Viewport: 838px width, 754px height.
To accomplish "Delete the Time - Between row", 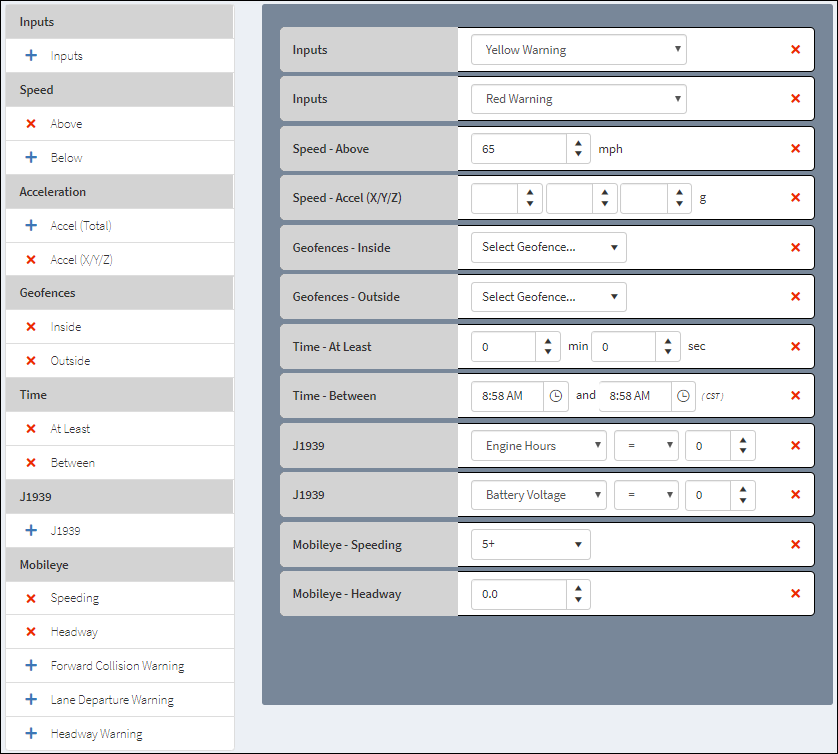I will coord(795,395).
